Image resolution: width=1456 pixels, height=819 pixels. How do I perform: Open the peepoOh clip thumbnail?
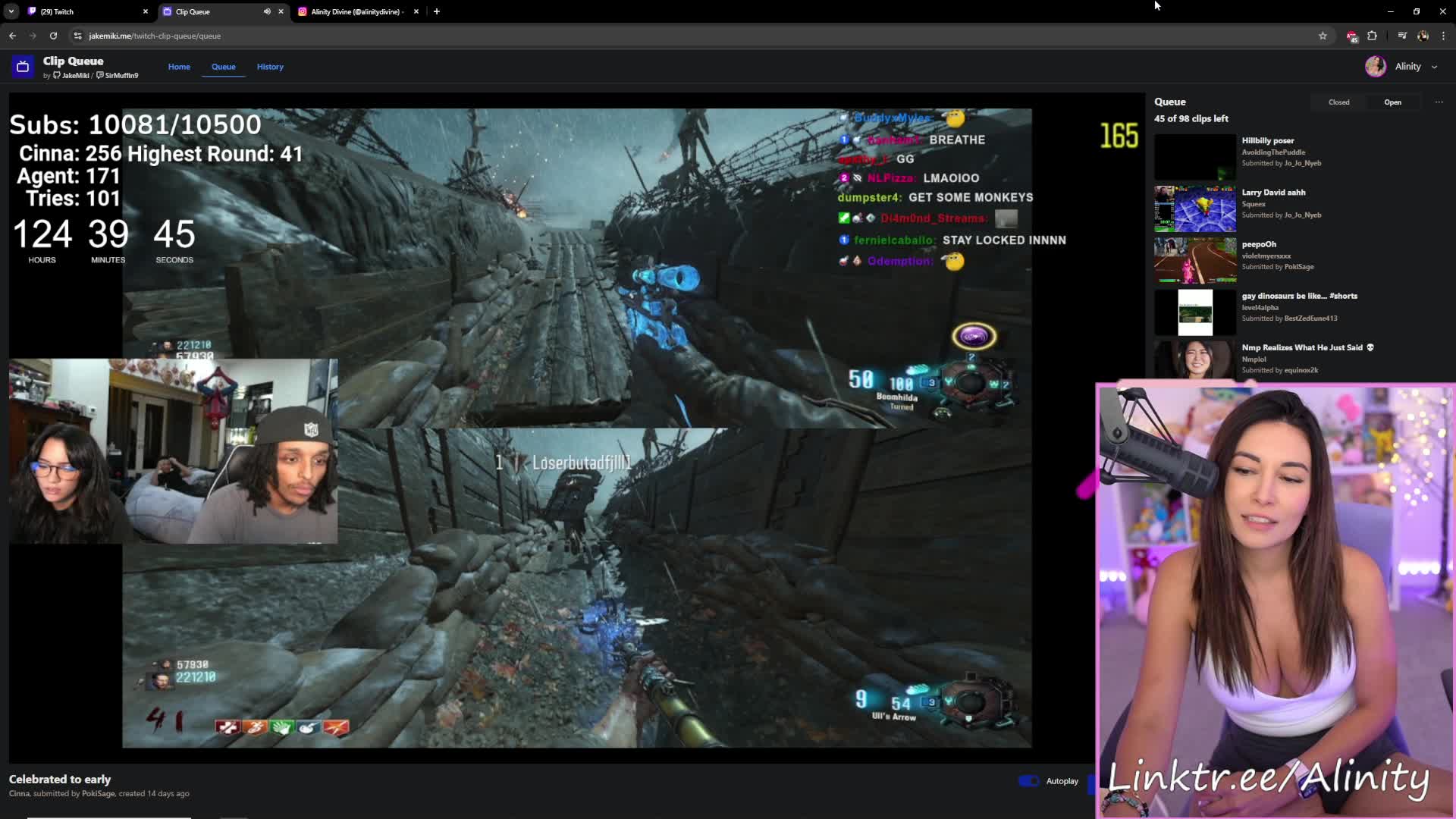[x=1195, y=260]
